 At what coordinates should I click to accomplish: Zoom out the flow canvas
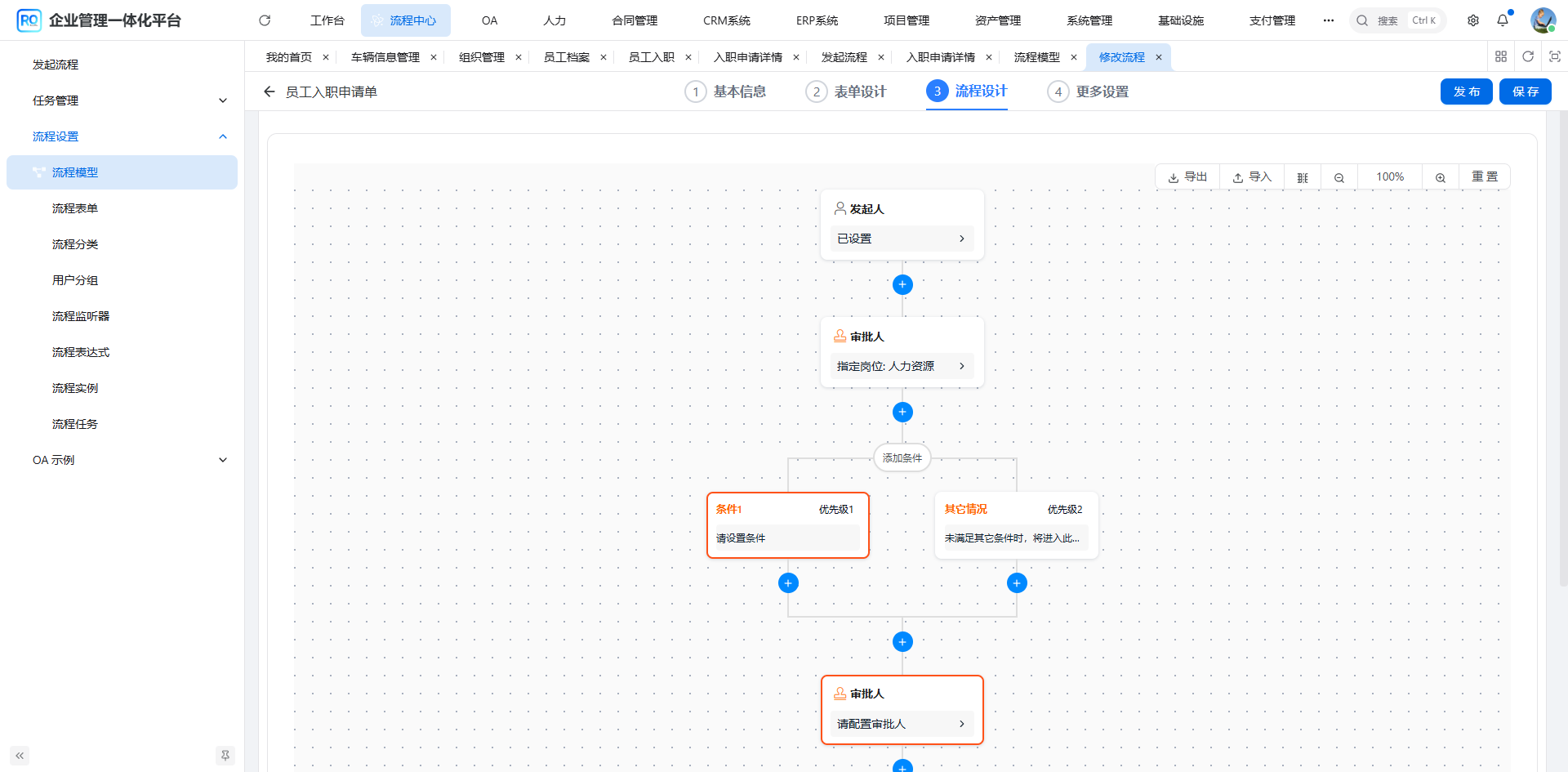click(x=1339, y=177)
